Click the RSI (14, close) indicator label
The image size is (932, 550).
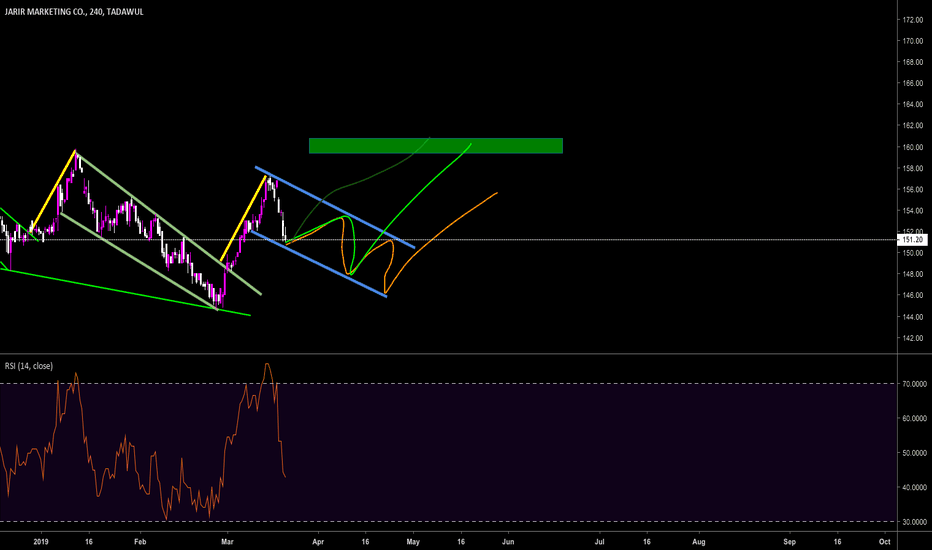(29, 366)
